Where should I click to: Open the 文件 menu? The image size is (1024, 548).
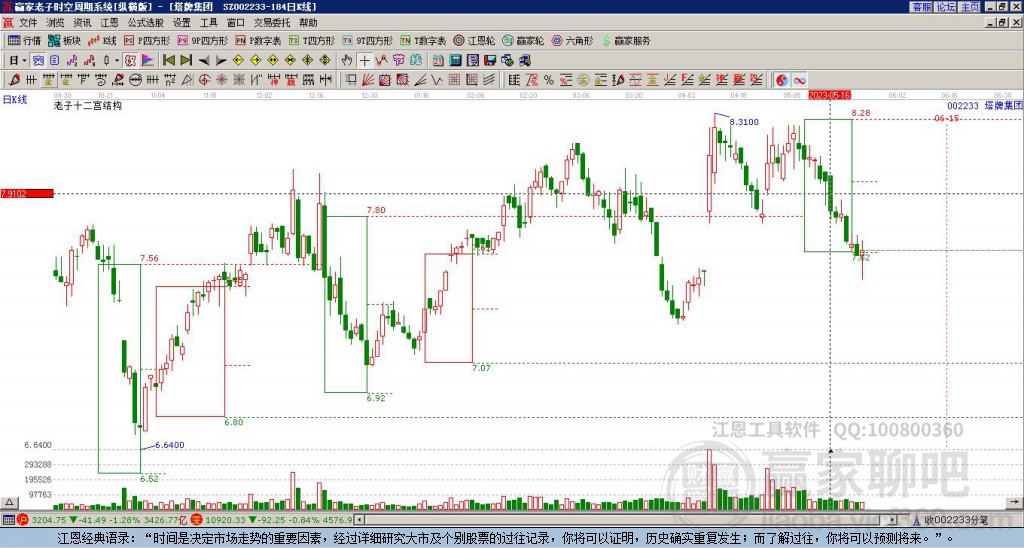tap(28, 23)
